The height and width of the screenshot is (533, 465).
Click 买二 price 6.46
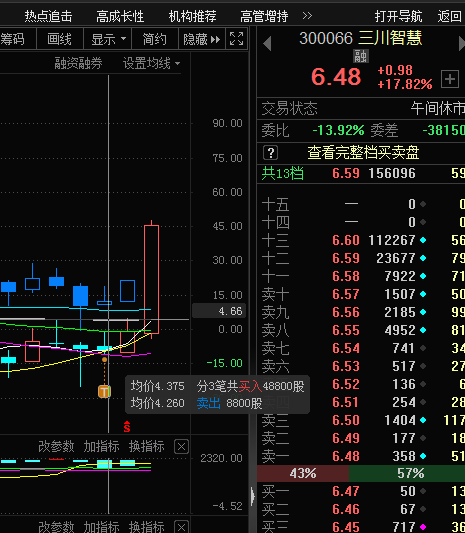pos(346,509)
